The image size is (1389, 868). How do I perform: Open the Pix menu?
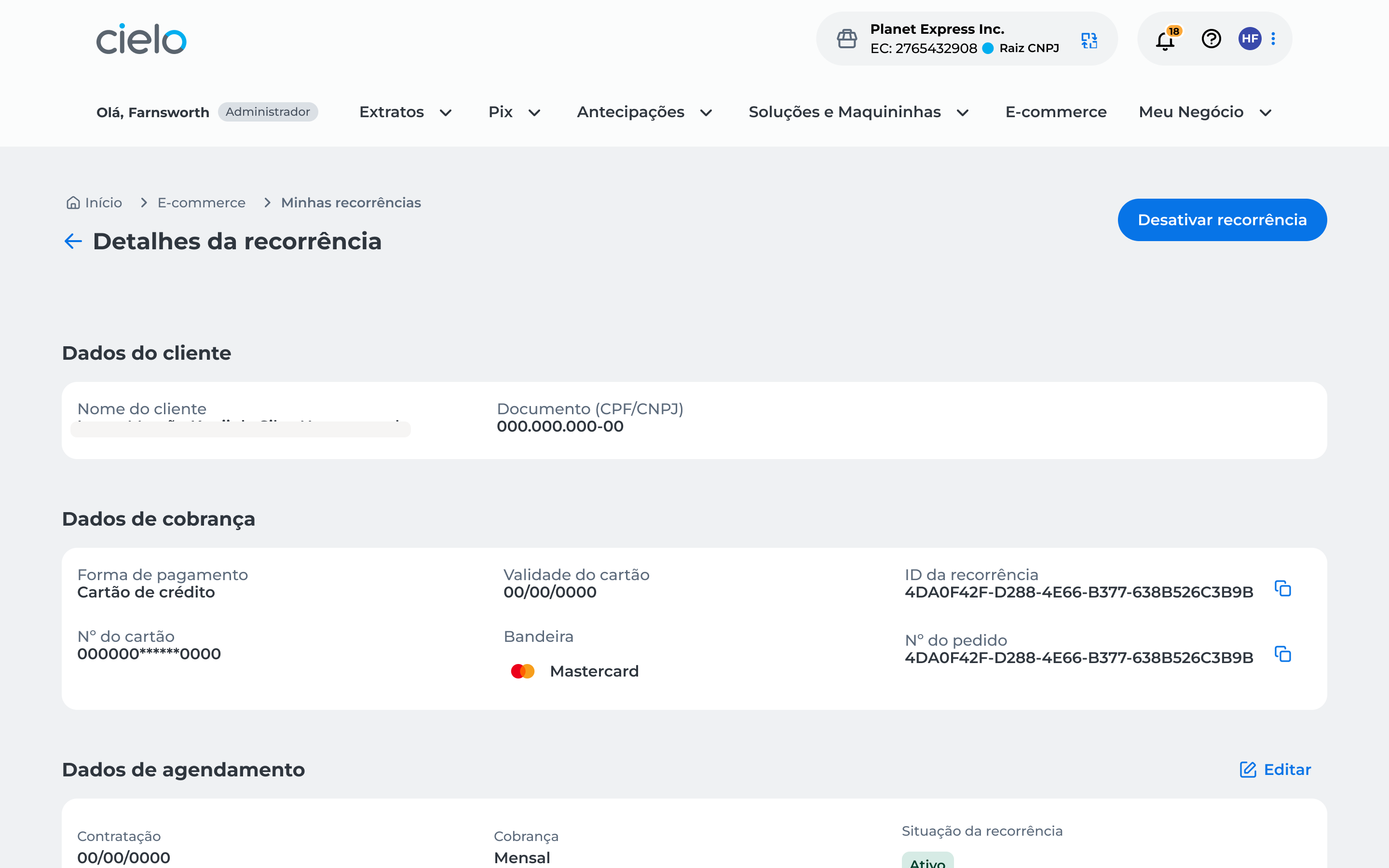tap(500, 112)
